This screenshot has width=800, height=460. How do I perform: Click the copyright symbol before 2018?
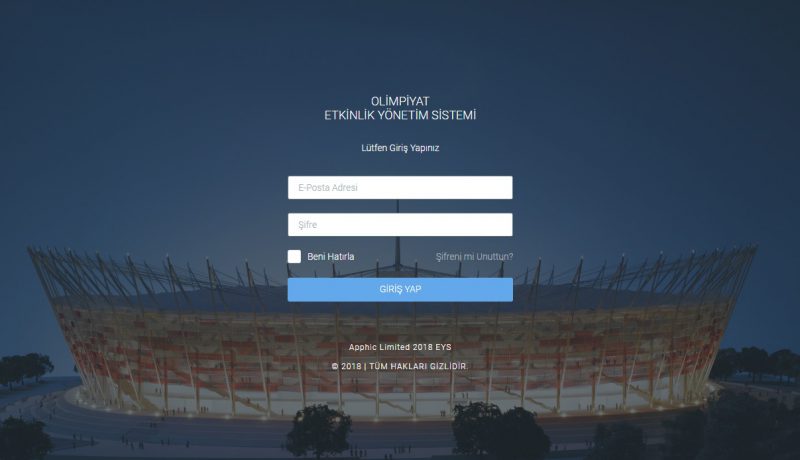tap(335, 366)
